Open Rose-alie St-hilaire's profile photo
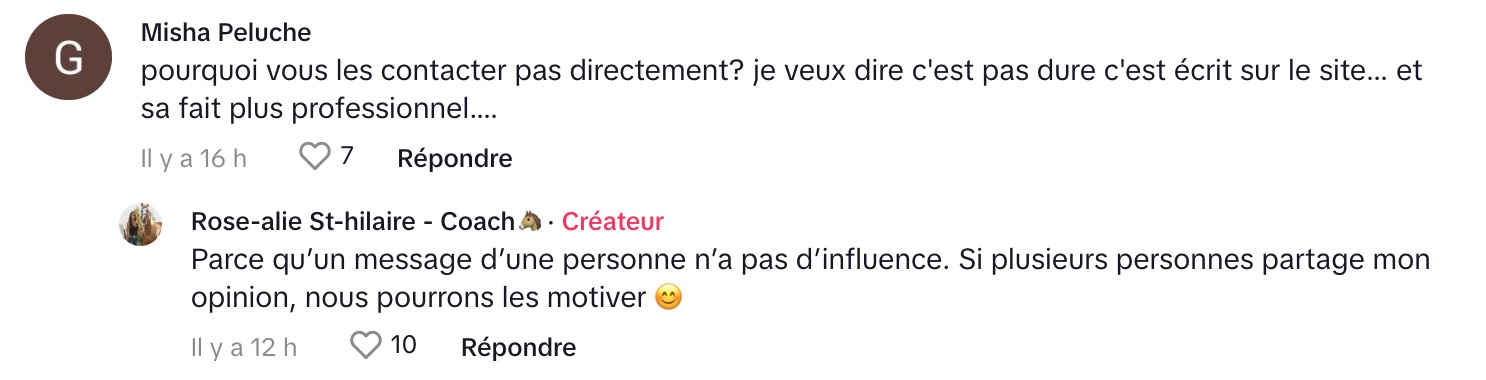1486x380 pixels. click(140, 224)
